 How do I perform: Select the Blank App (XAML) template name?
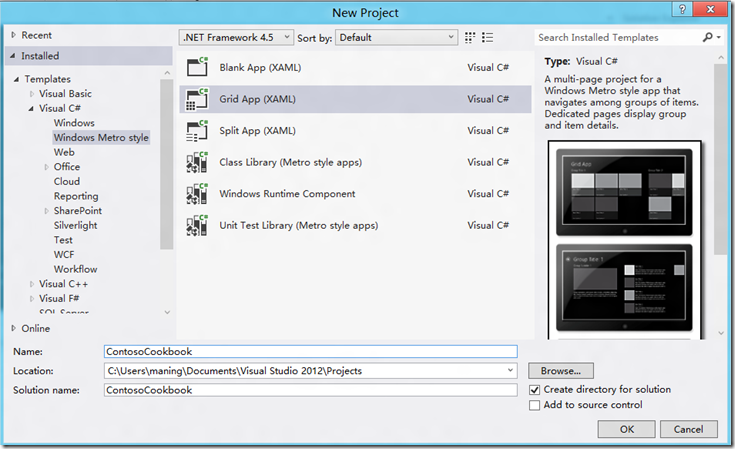tap(260, 67)
